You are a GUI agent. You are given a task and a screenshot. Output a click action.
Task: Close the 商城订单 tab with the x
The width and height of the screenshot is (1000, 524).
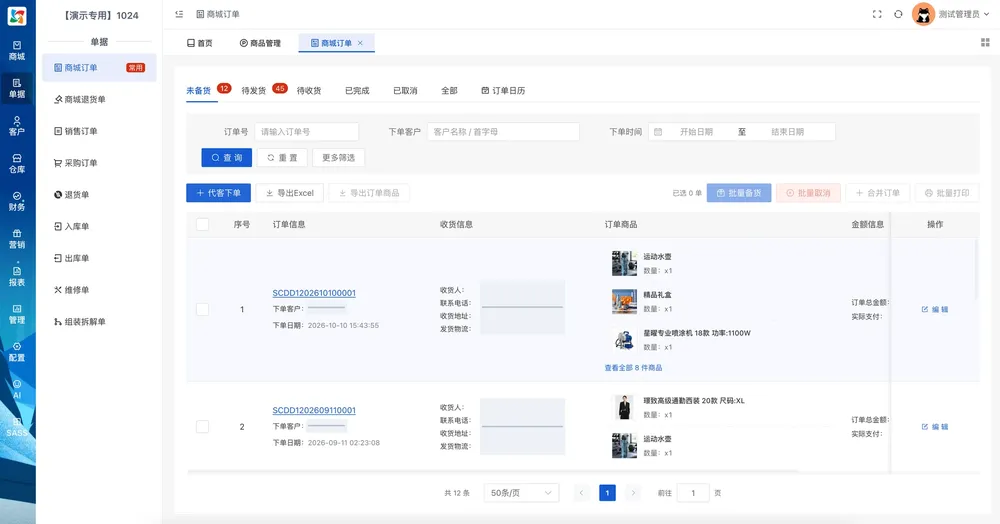coord(360,43)
